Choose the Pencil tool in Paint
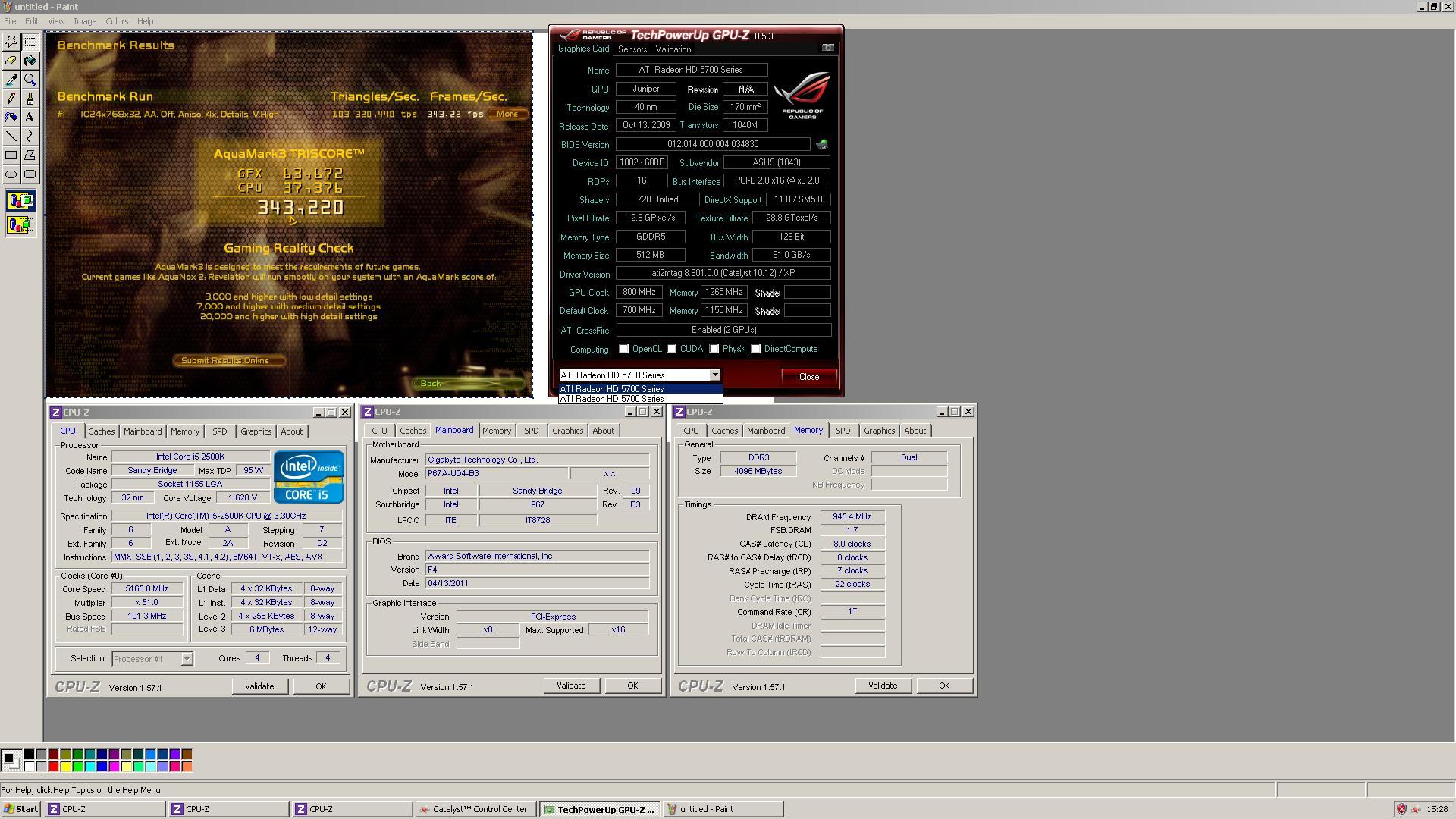 pos(11,99)
